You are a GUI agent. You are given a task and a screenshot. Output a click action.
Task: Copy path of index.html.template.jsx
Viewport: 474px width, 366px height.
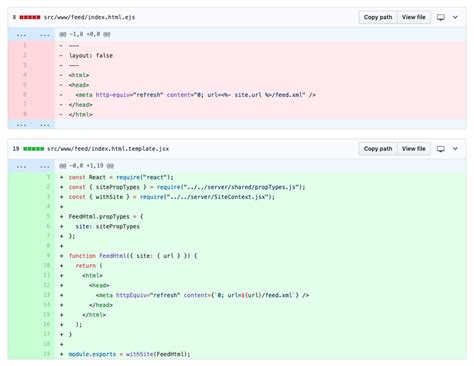click(x=378, y=149)
